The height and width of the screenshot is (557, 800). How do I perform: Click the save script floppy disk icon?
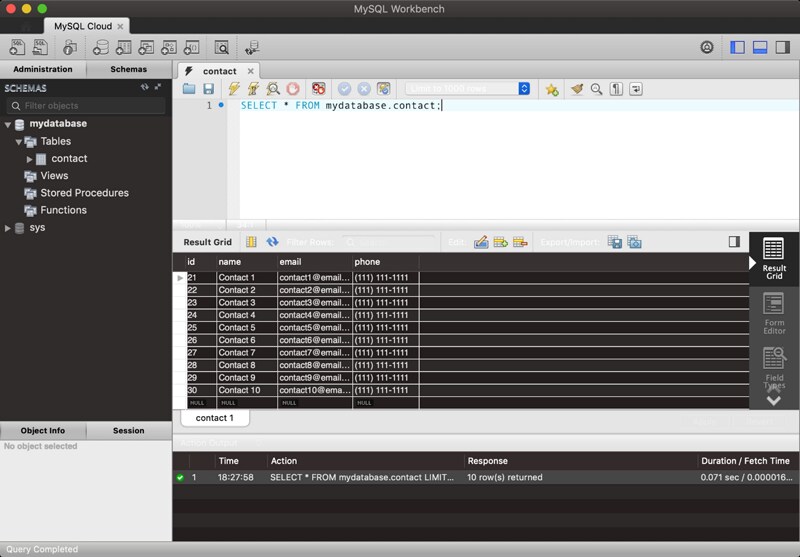(x=208, y=89)
